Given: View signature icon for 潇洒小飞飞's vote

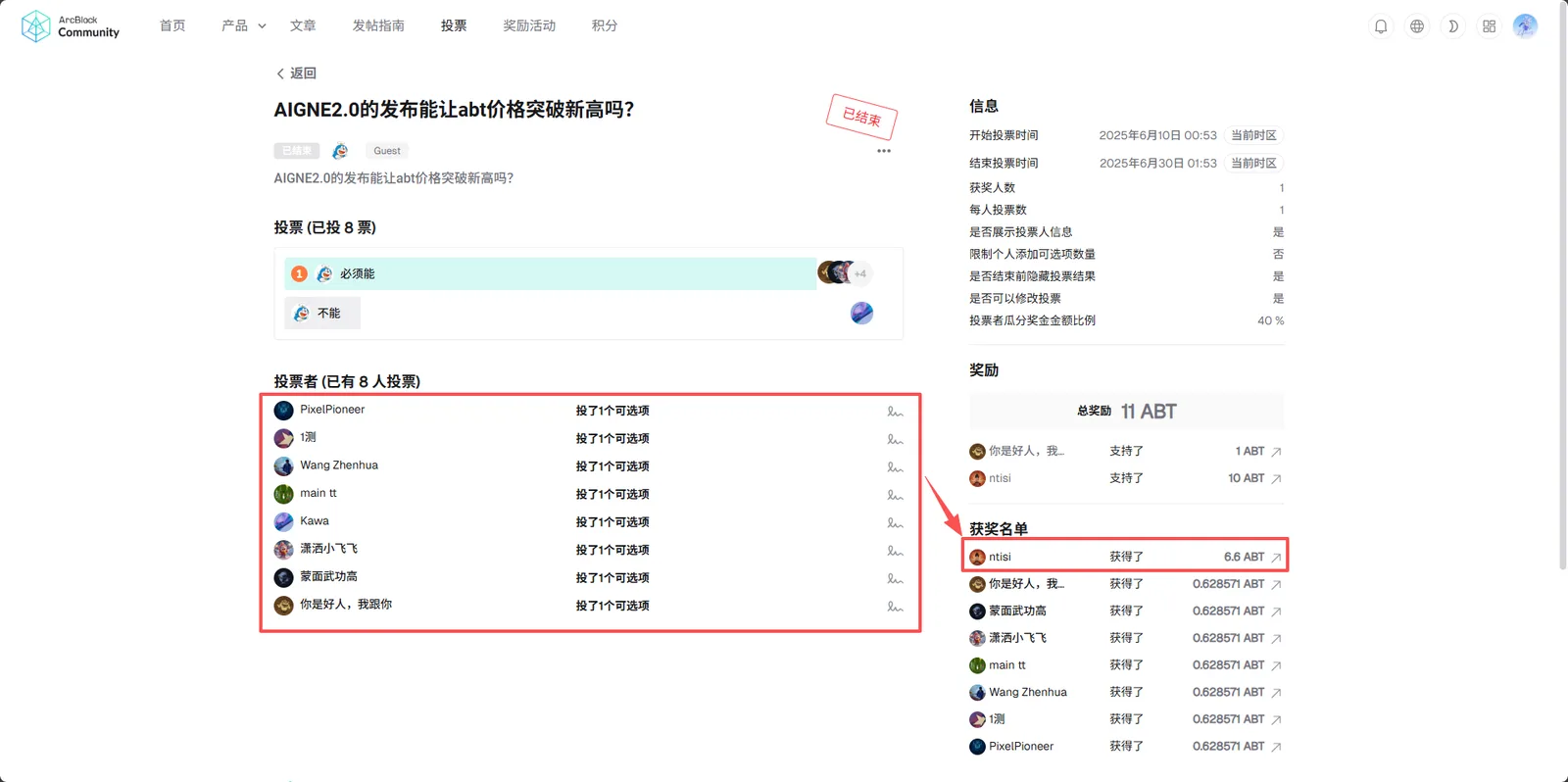Looking at the screenshot, I should click(895, 551).
